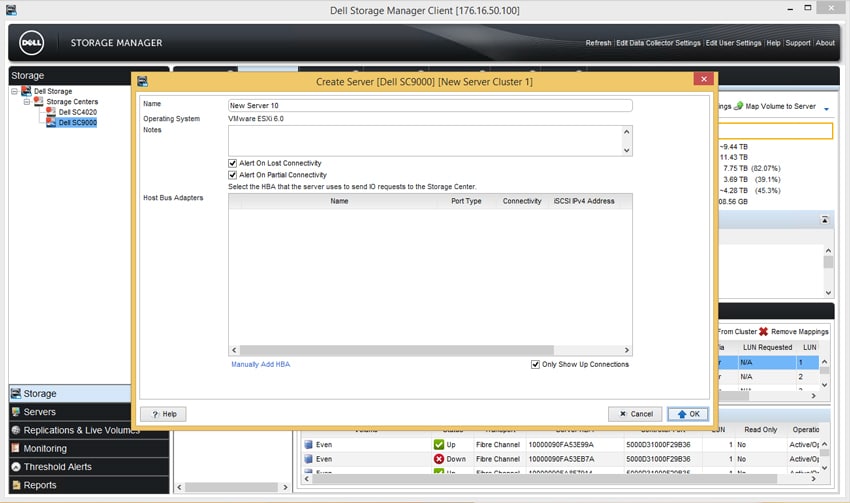The image size is (850, 503).
Task: Click the Threshold Alerts nav icon
Action: tap(16, 467)
